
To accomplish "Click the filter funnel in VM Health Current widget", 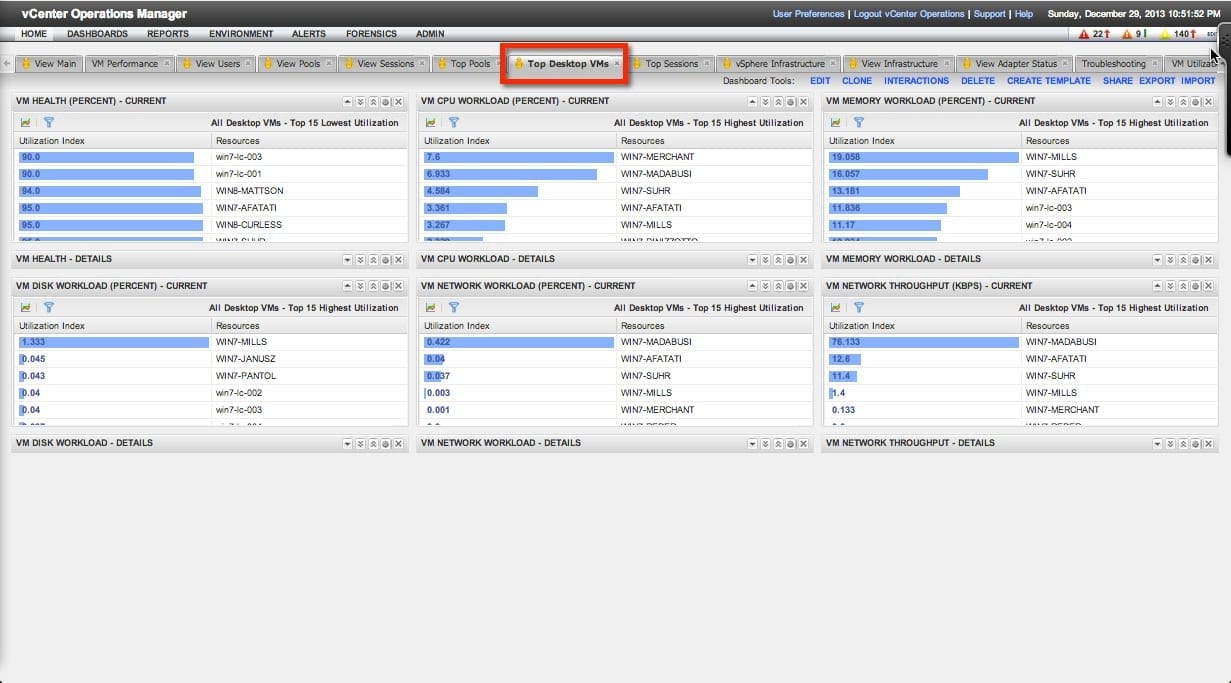I will 48,123.
